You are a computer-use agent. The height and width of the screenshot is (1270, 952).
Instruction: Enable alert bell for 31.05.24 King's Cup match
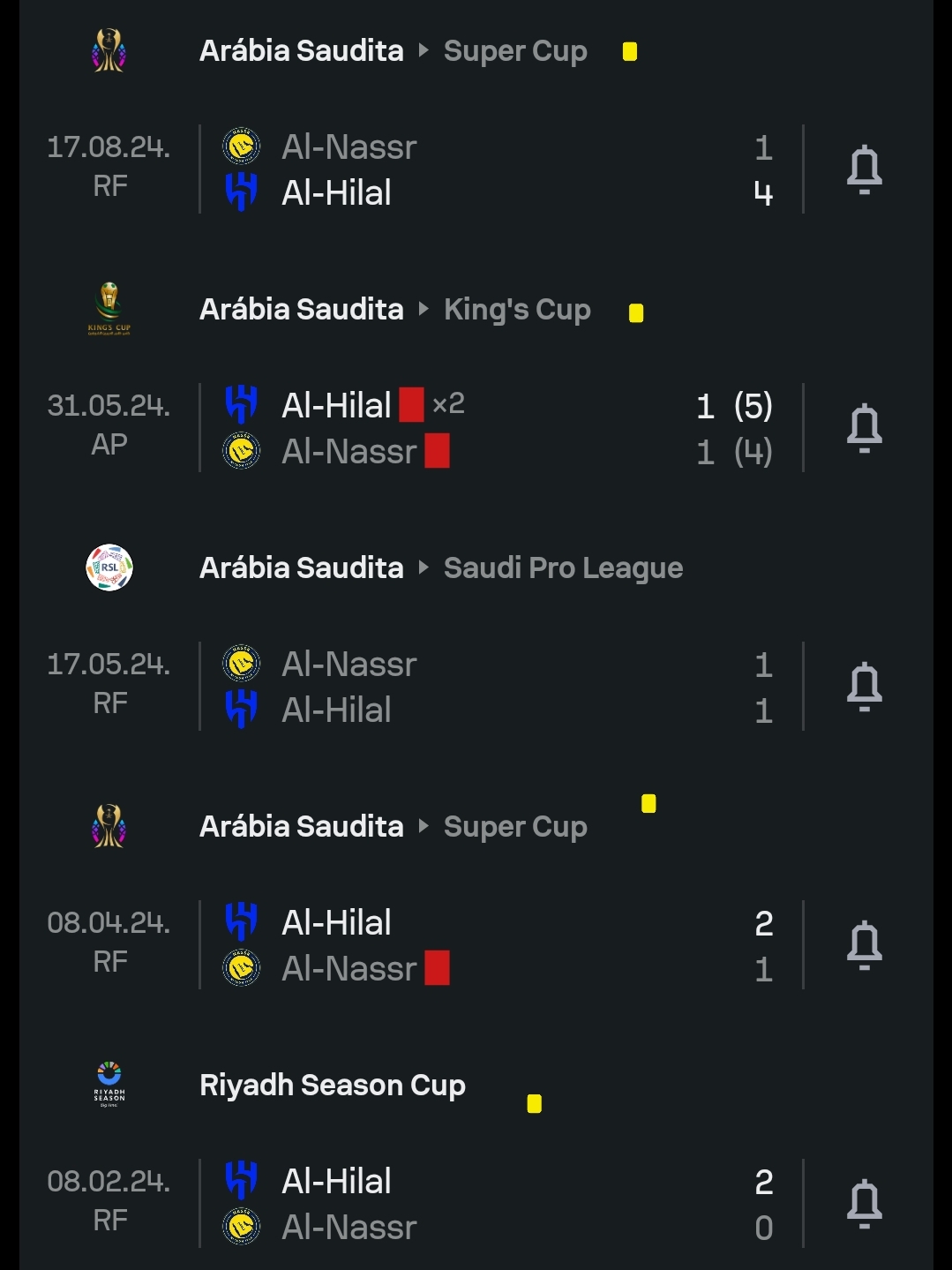point(864,428)
